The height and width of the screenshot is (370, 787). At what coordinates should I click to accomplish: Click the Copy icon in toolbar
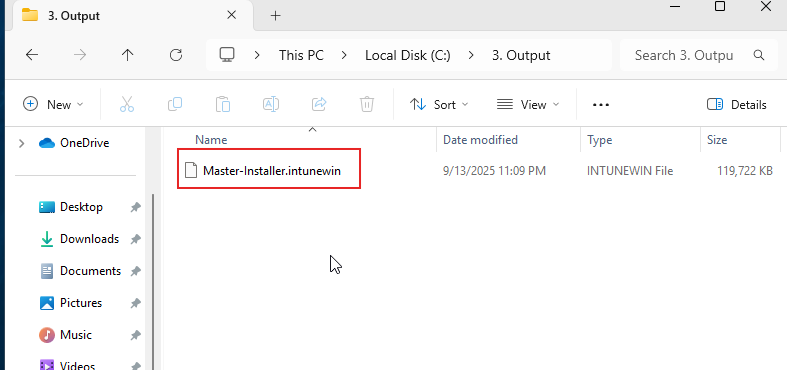pos(175,104)
